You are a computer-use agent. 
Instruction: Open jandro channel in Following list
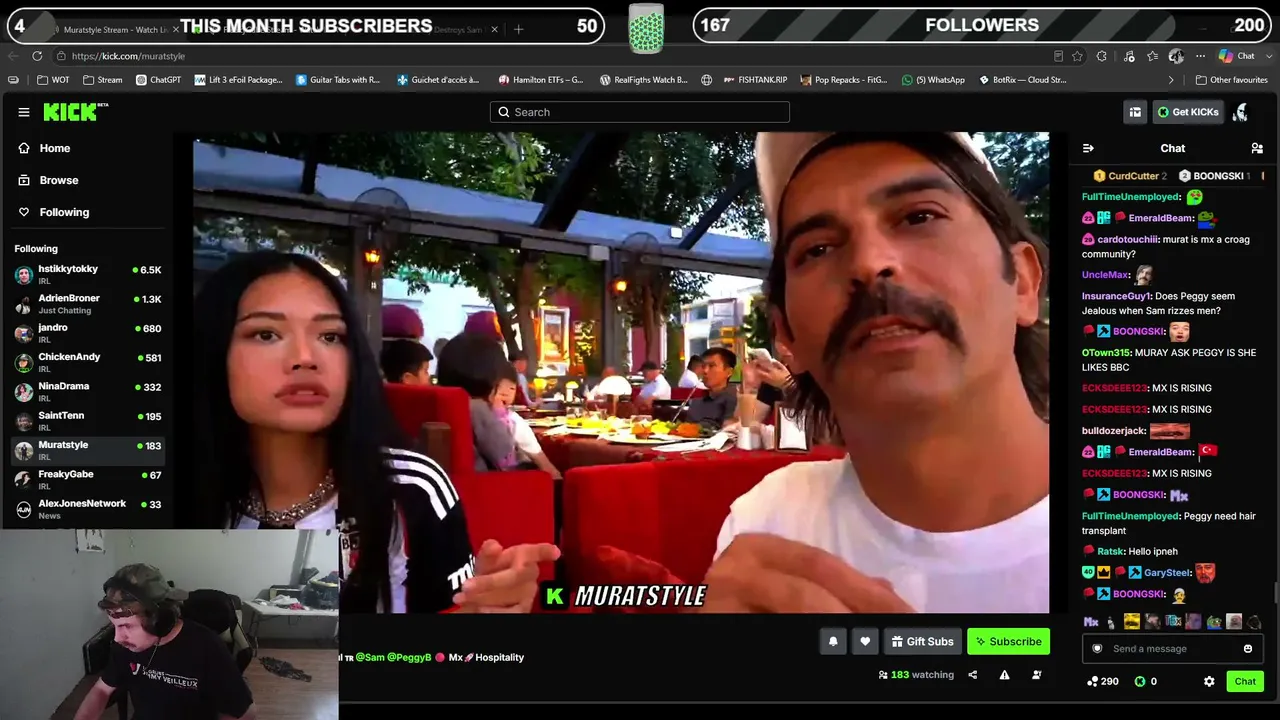[x=88, y=333]
